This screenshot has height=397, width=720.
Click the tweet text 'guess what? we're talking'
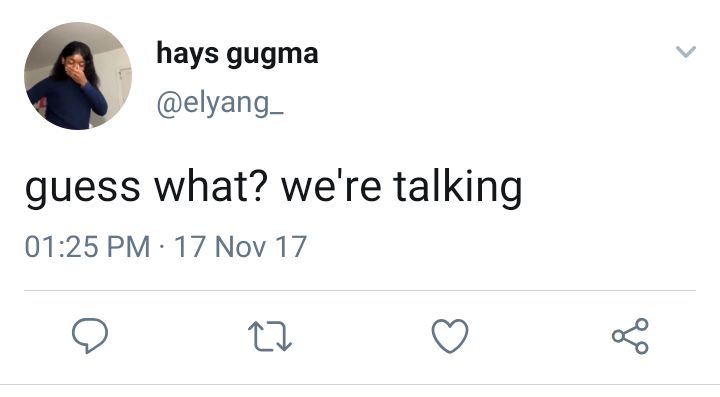click(274, 187)
